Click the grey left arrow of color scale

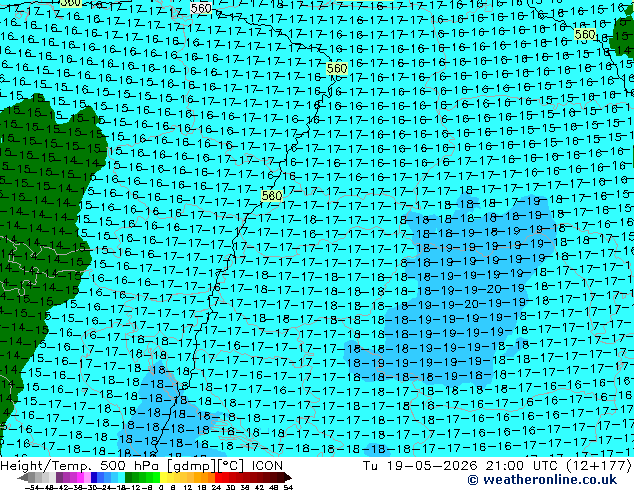coord(23,478)
